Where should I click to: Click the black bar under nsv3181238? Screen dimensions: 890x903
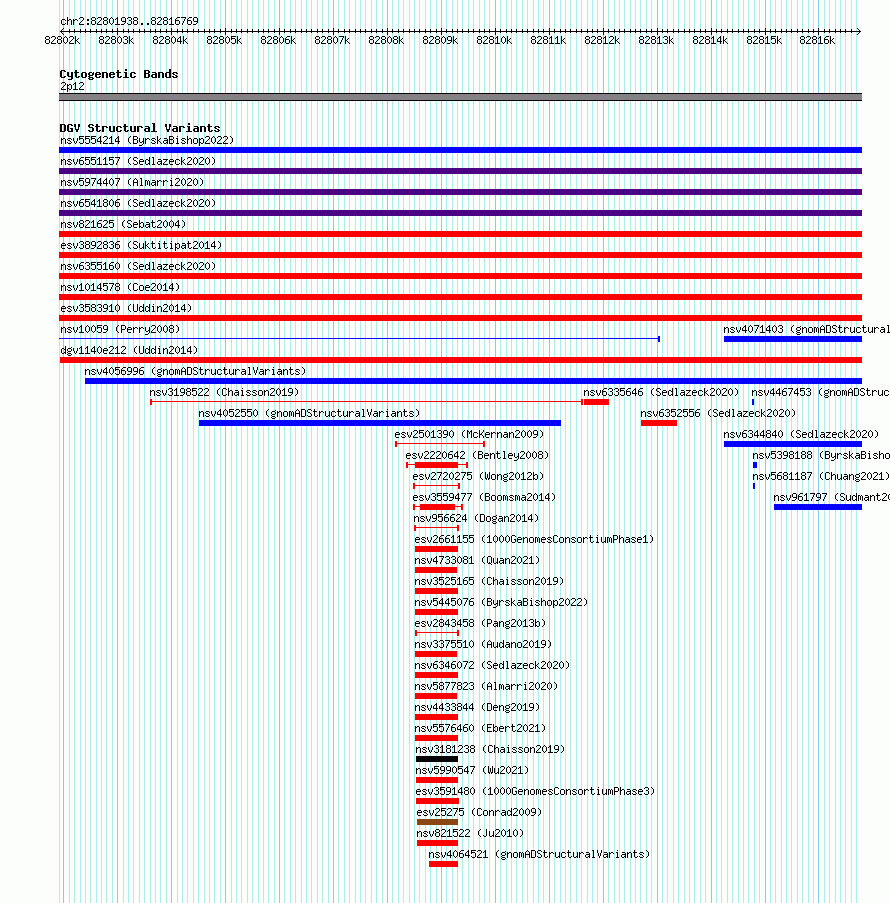pyautogui.click(x=437, y=759)
